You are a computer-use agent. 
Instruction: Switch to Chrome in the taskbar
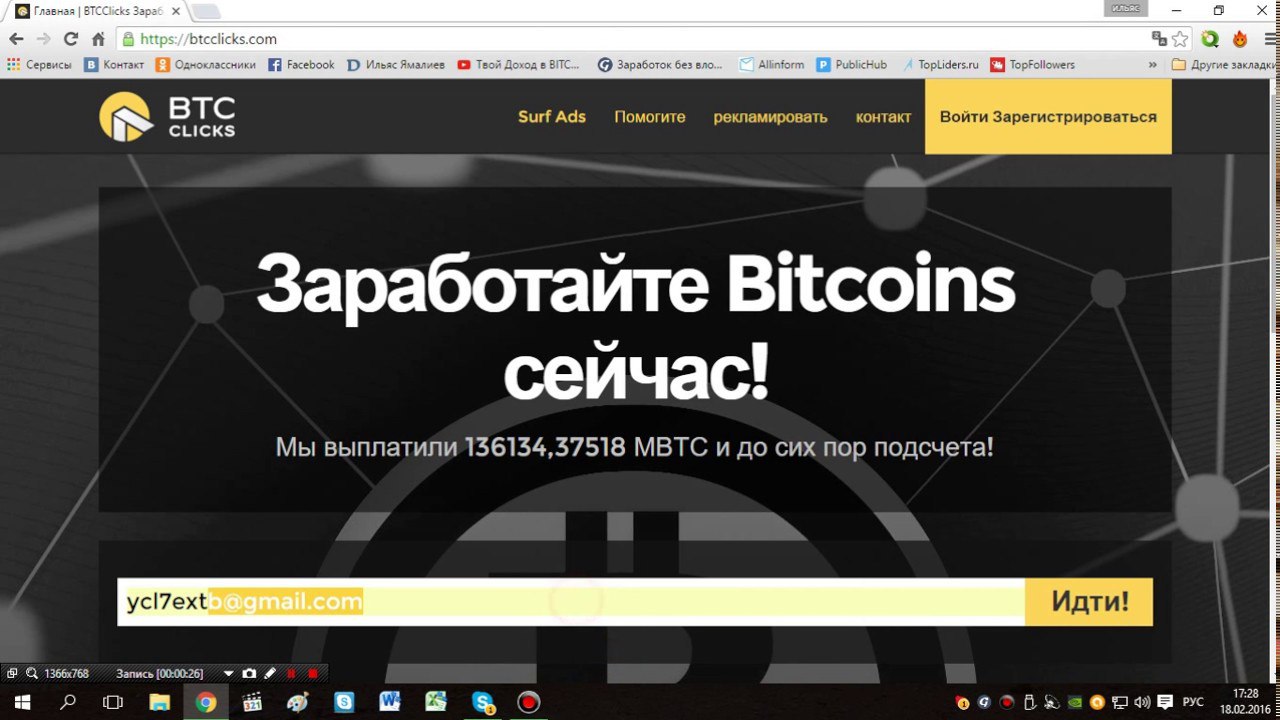[205, 703]
